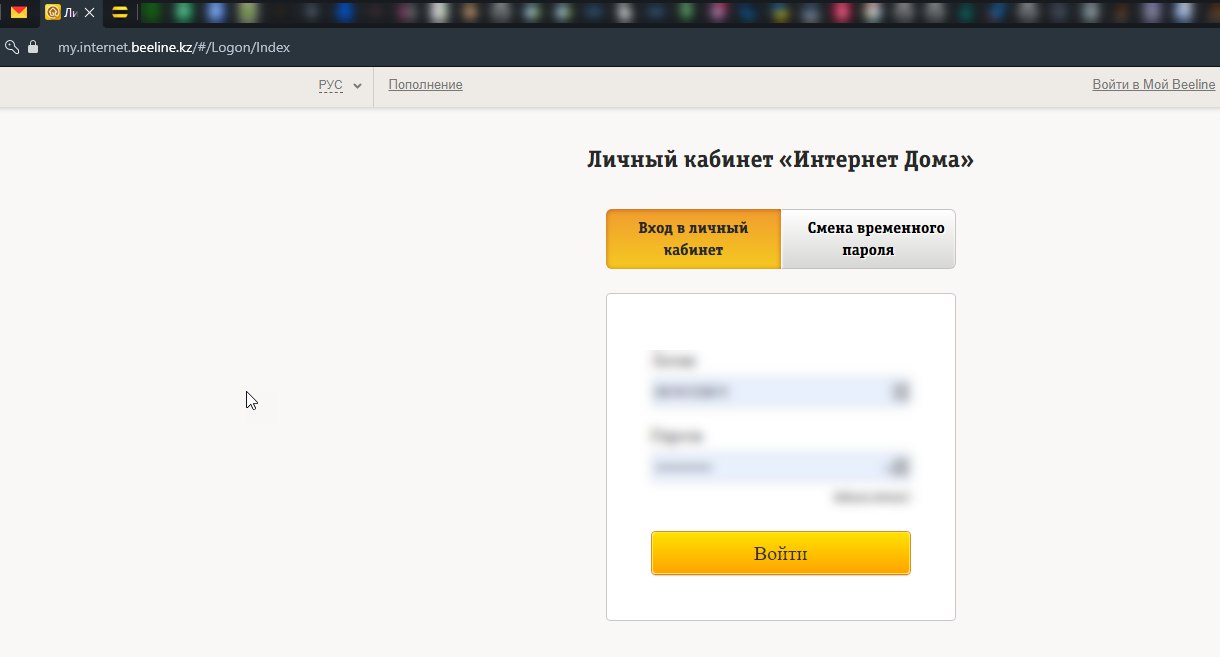Click the page favicon on active tab
The image size is (1220, 657).
tap(53, 13)
